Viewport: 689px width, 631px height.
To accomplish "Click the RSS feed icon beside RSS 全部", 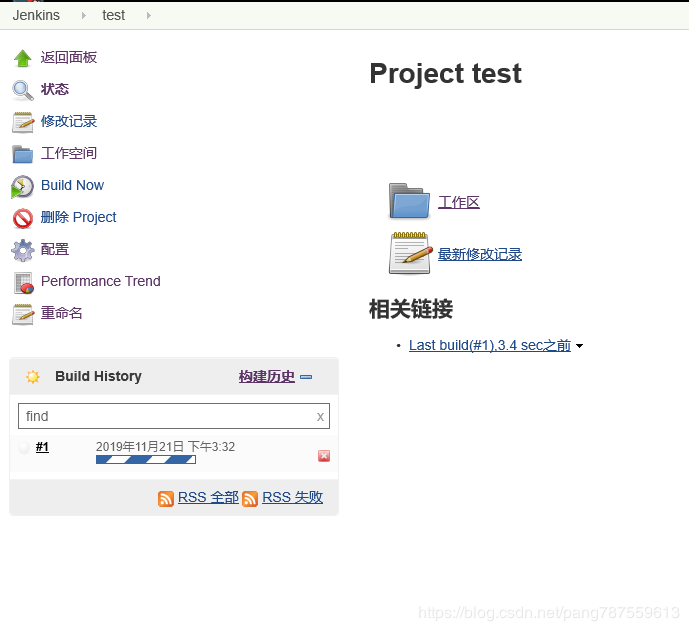I will coord(166,499).
